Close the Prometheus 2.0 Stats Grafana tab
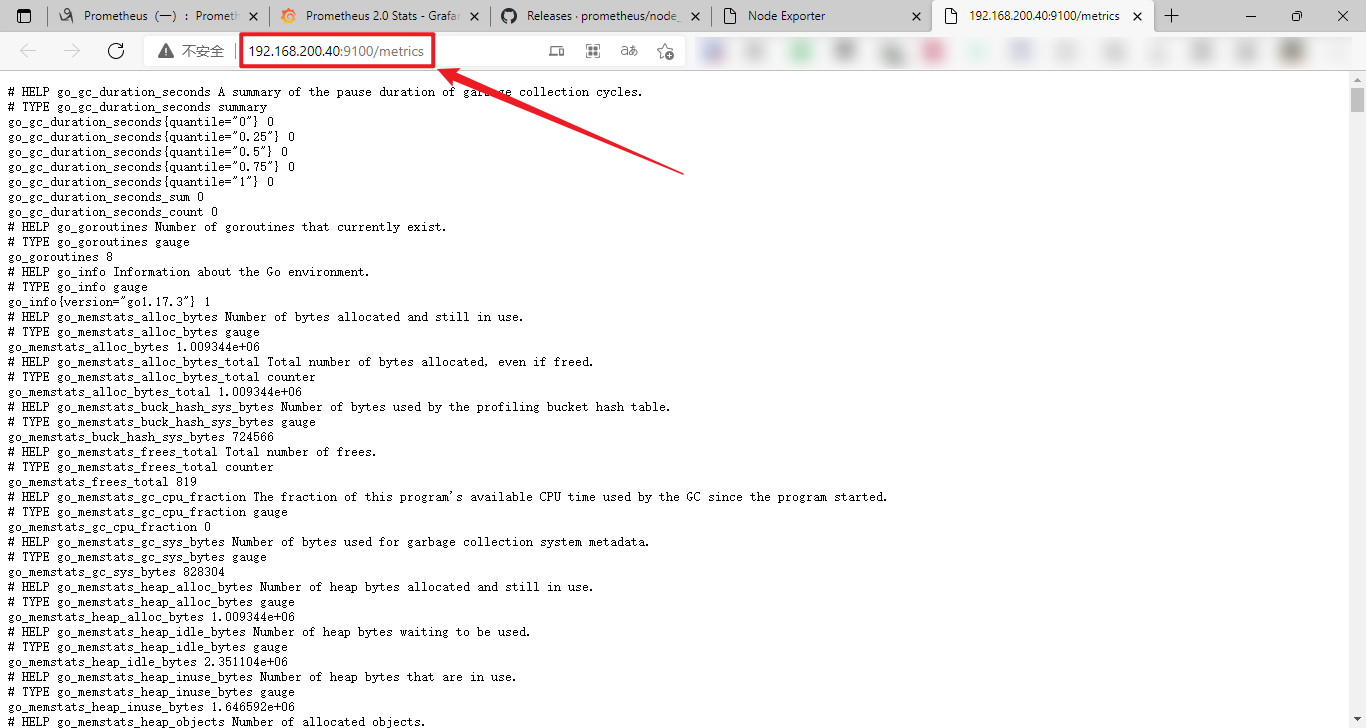This screenshot has height=728, width=1366. [x=474, y=16]
